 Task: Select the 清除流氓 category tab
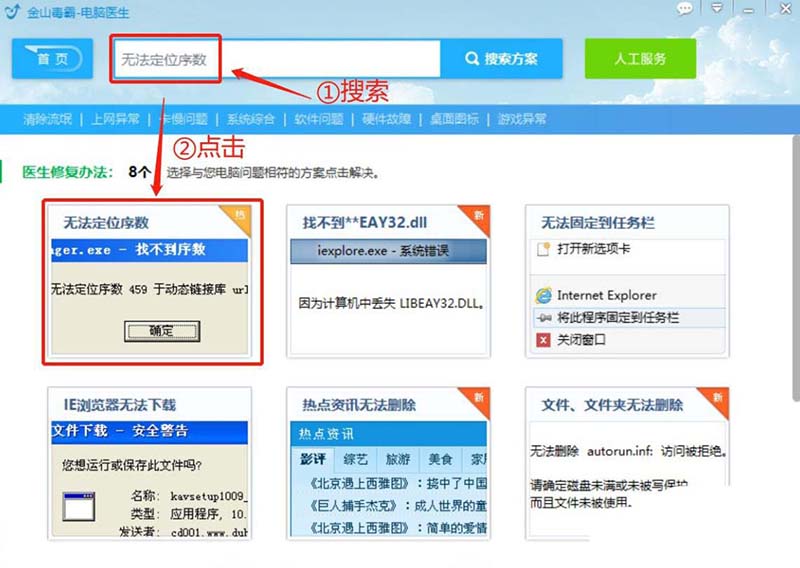47,119
